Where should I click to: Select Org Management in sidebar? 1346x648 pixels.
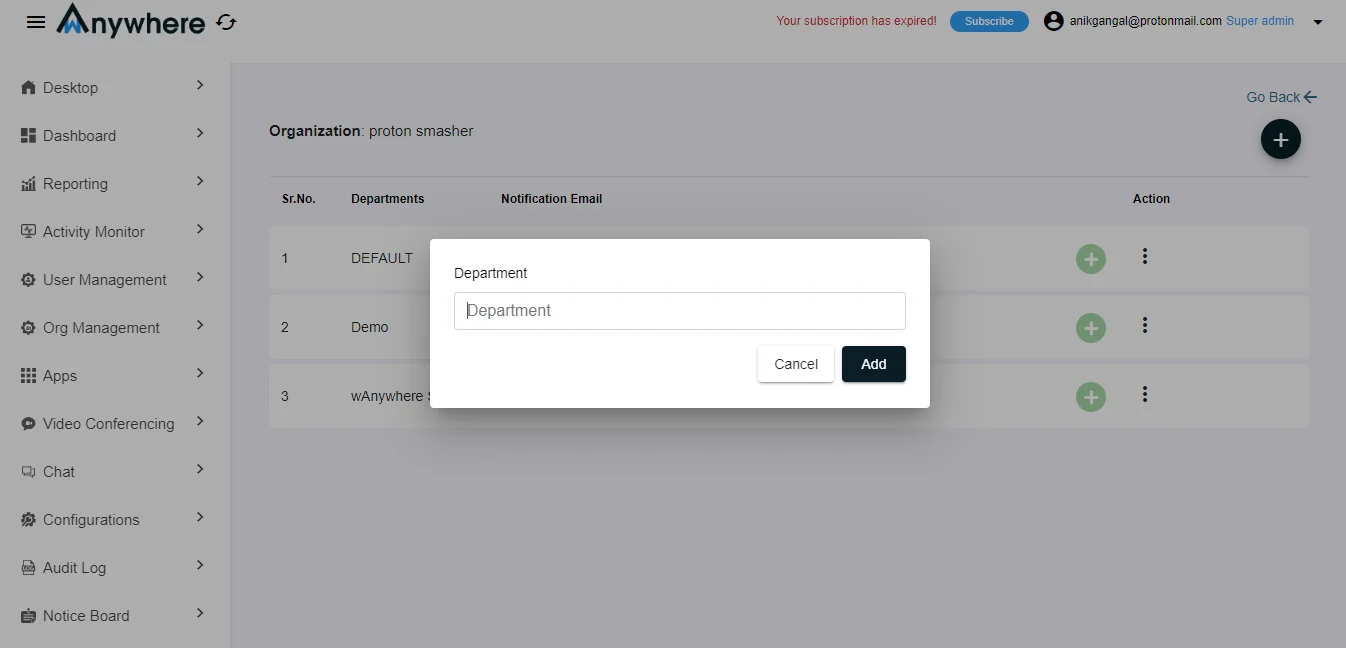tap(101, 328)
